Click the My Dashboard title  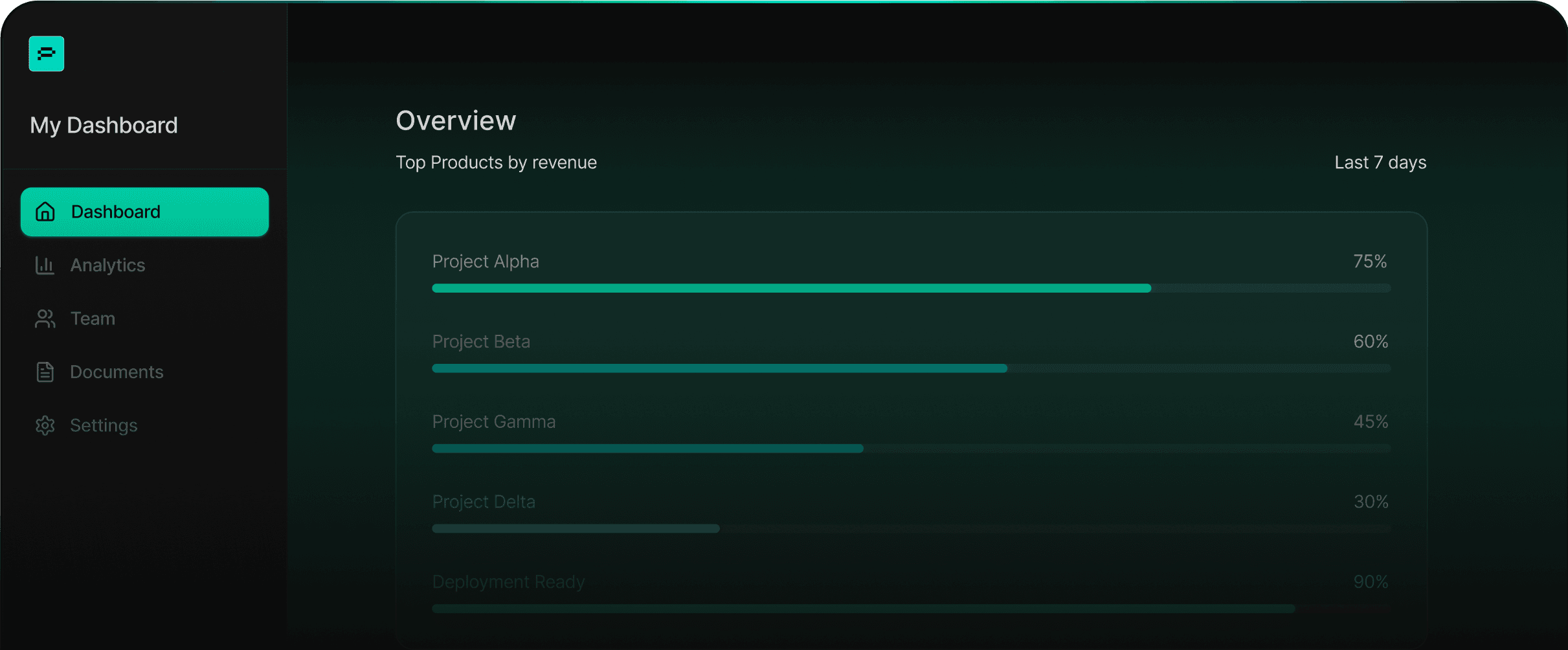tap(104, 125)
